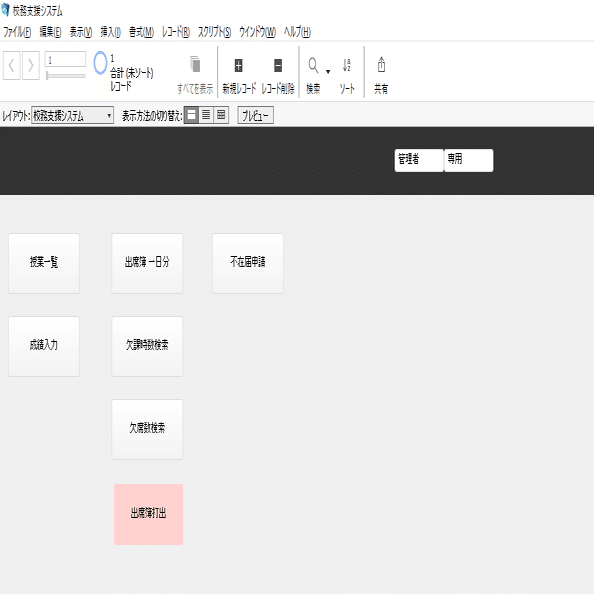
Task: Switch to form view icon
Action: [191, 115]
